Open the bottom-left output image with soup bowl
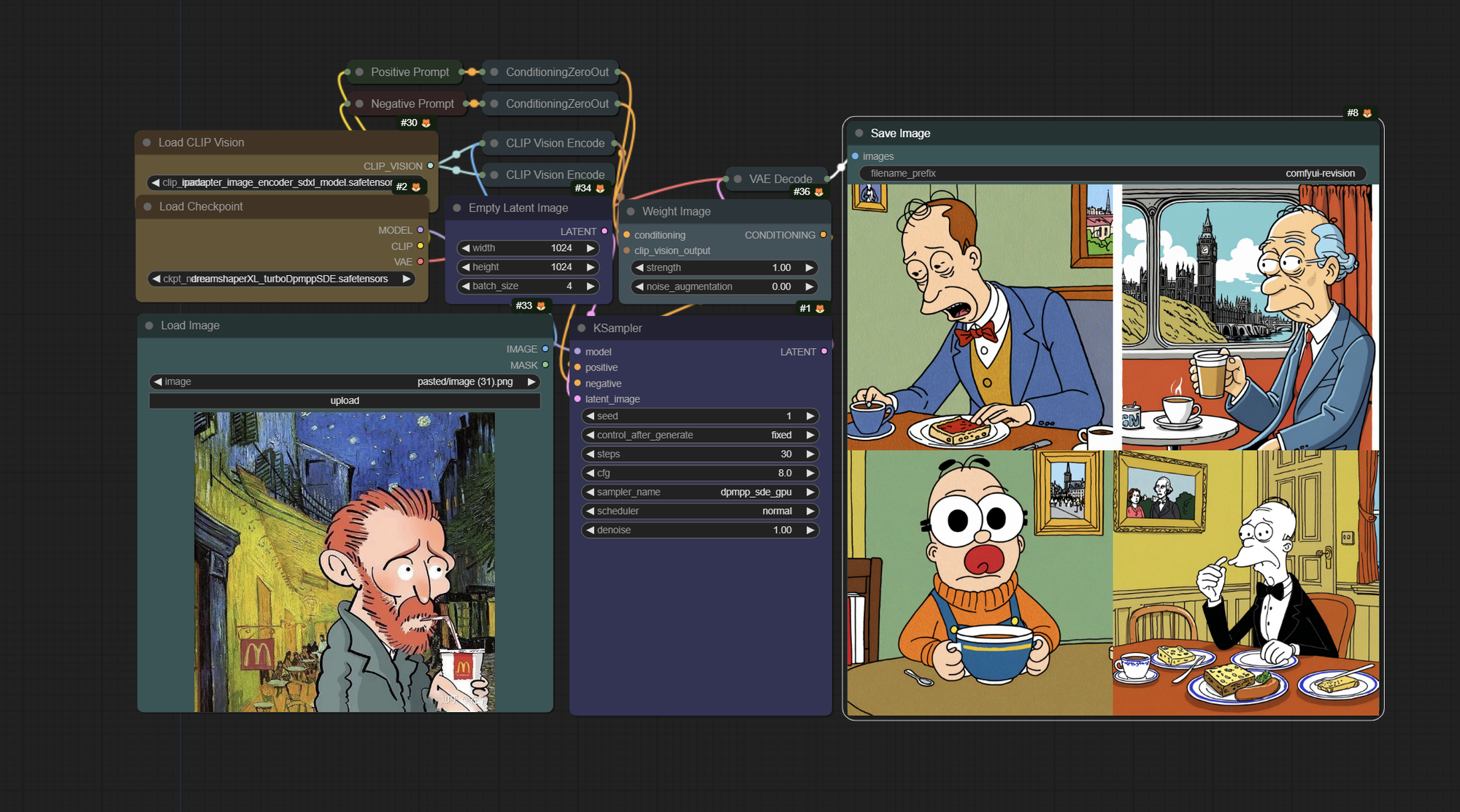This screenshot has width=1460, height=812. click(x=980, y=583)
